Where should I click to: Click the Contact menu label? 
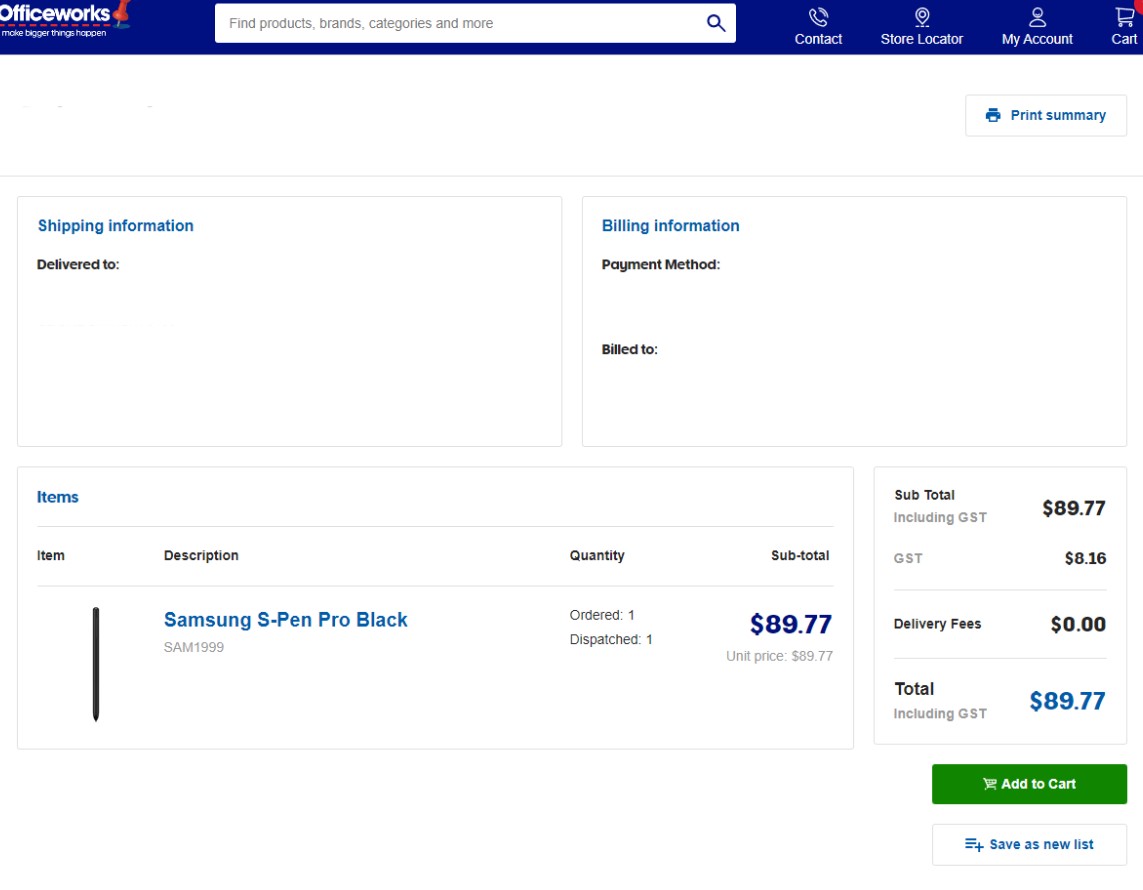(818, 39)
